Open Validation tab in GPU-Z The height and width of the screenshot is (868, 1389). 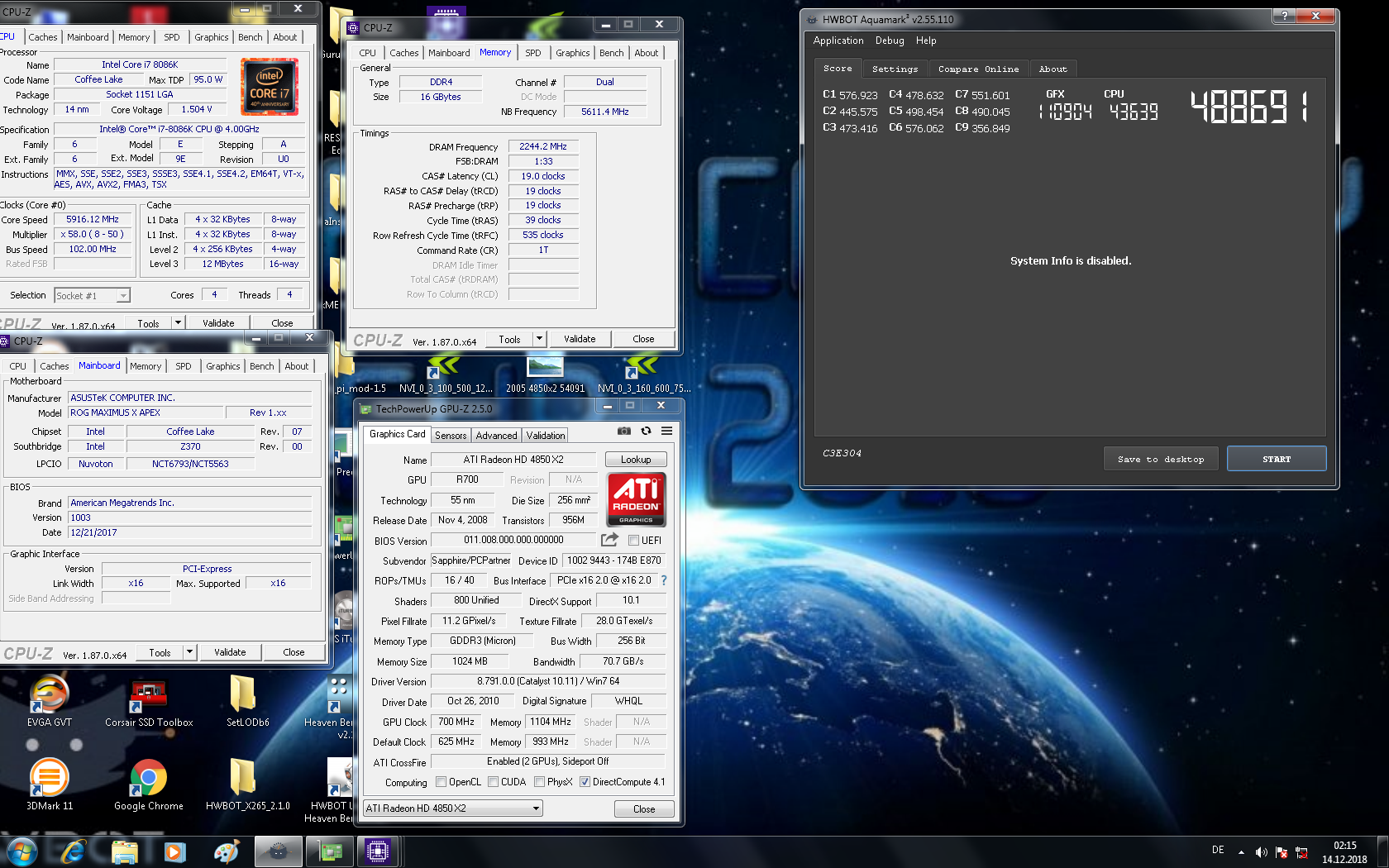(x=546, y=436)
